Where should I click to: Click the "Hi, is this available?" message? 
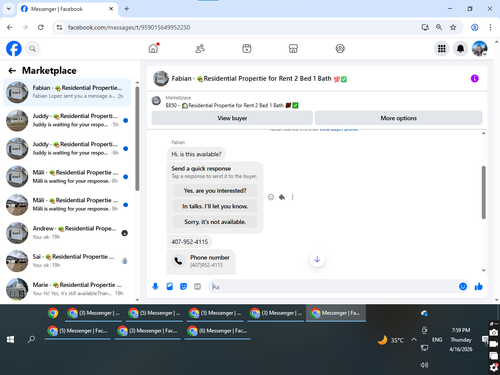196,154
